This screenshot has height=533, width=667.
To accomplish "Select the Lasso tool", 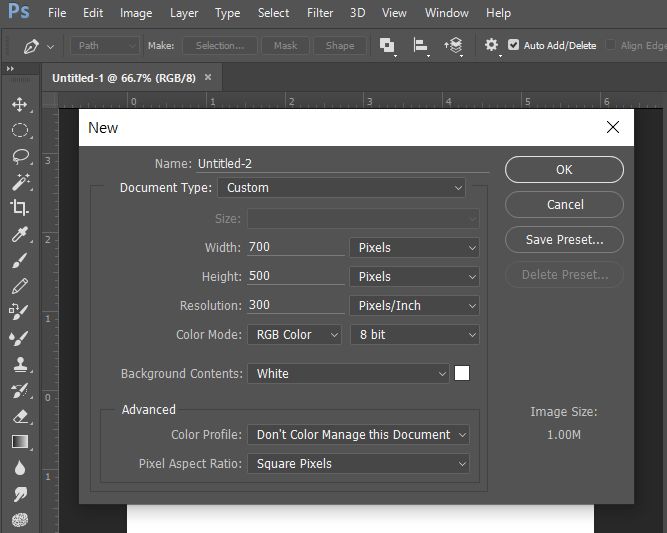I will click(20, 156).
